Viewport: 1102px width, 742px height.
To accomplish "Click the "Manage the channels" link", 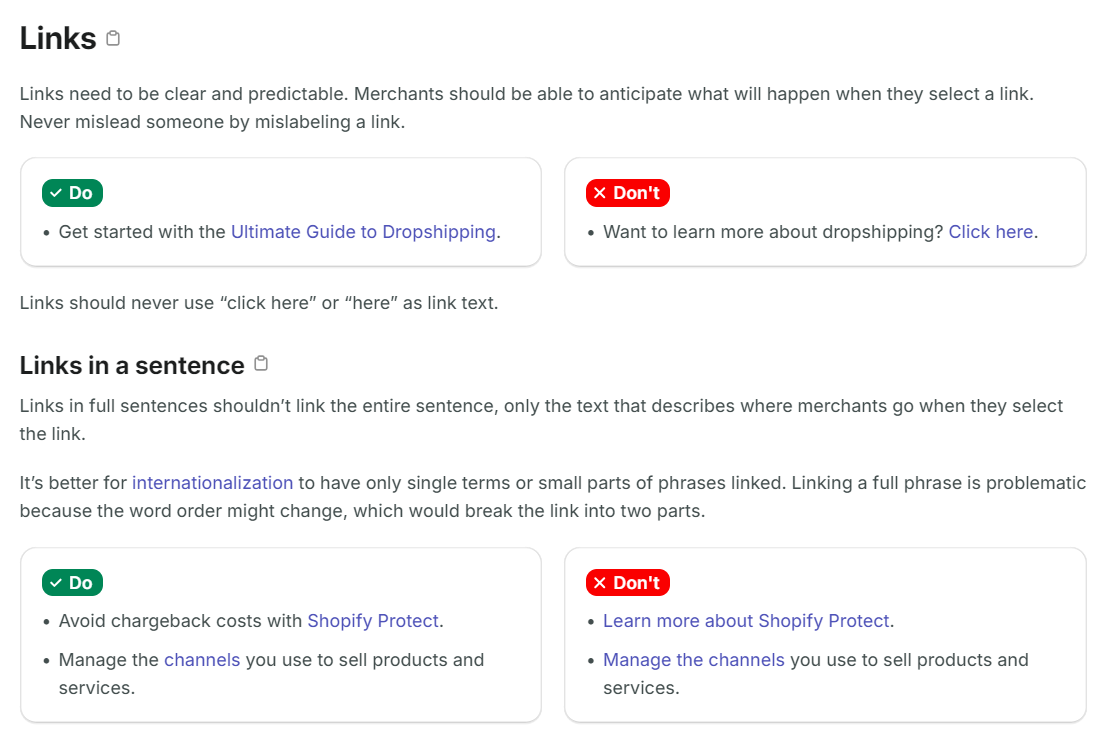I will pos(693,659).
